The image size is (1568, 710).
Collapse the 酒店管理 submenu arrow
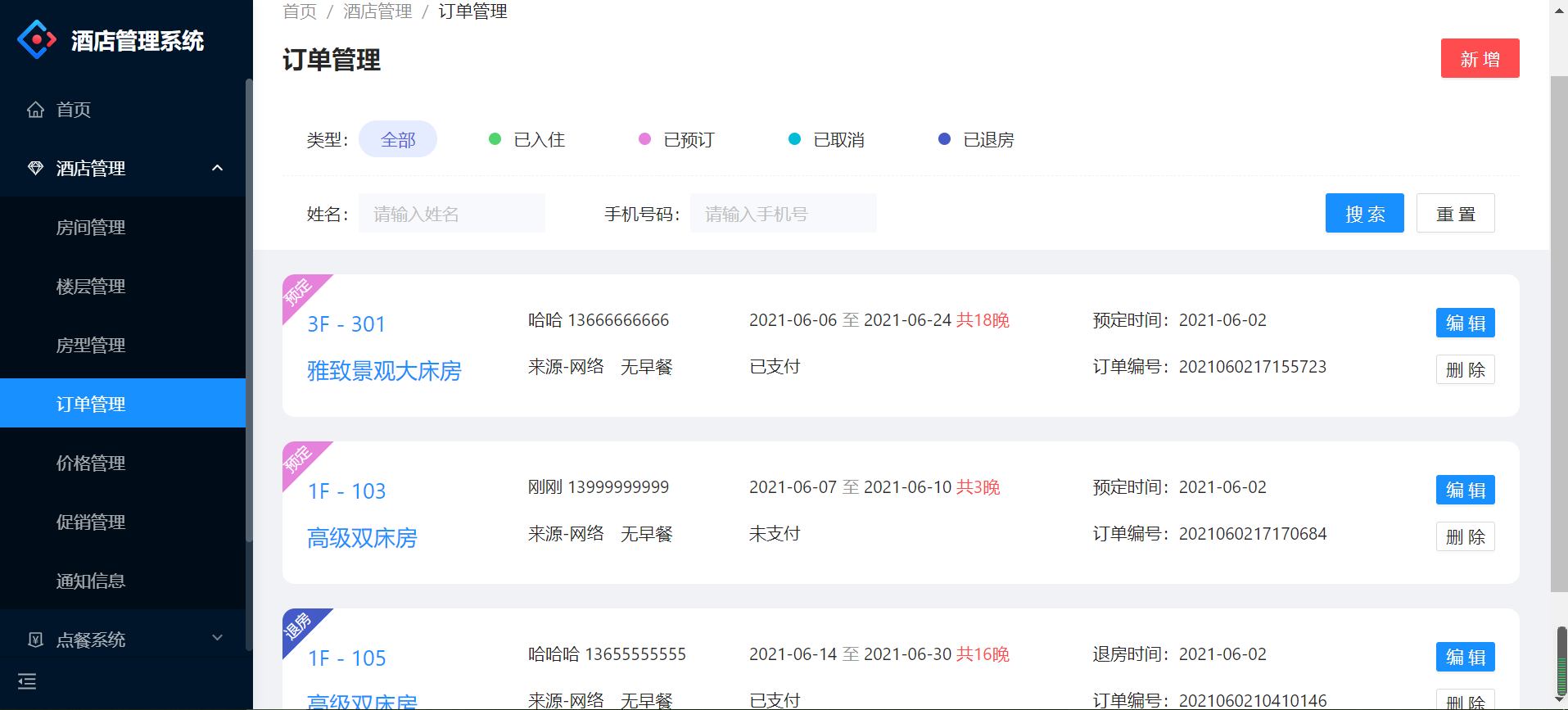tap(217, 168)
